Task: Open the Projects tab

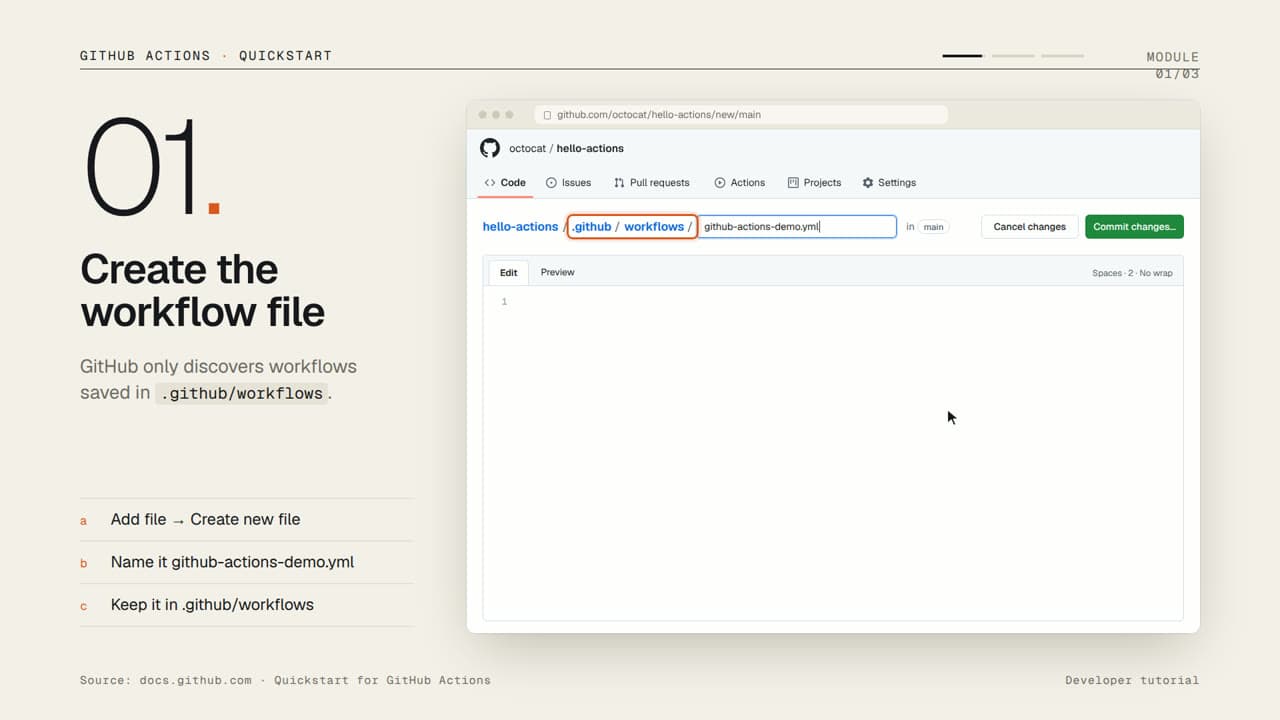Action: [815, 183]
